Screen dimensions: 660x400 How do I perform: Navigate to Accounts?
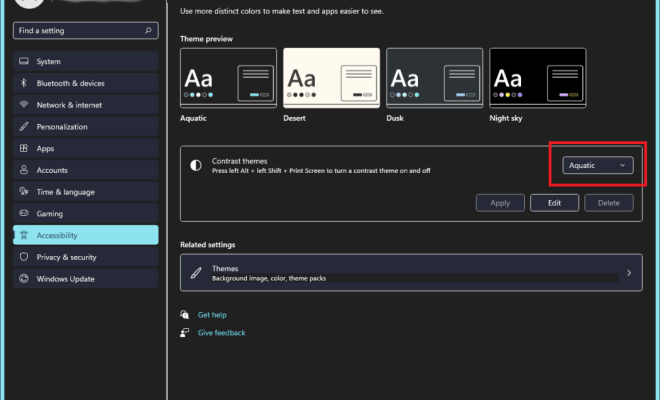tap(86, 170)
